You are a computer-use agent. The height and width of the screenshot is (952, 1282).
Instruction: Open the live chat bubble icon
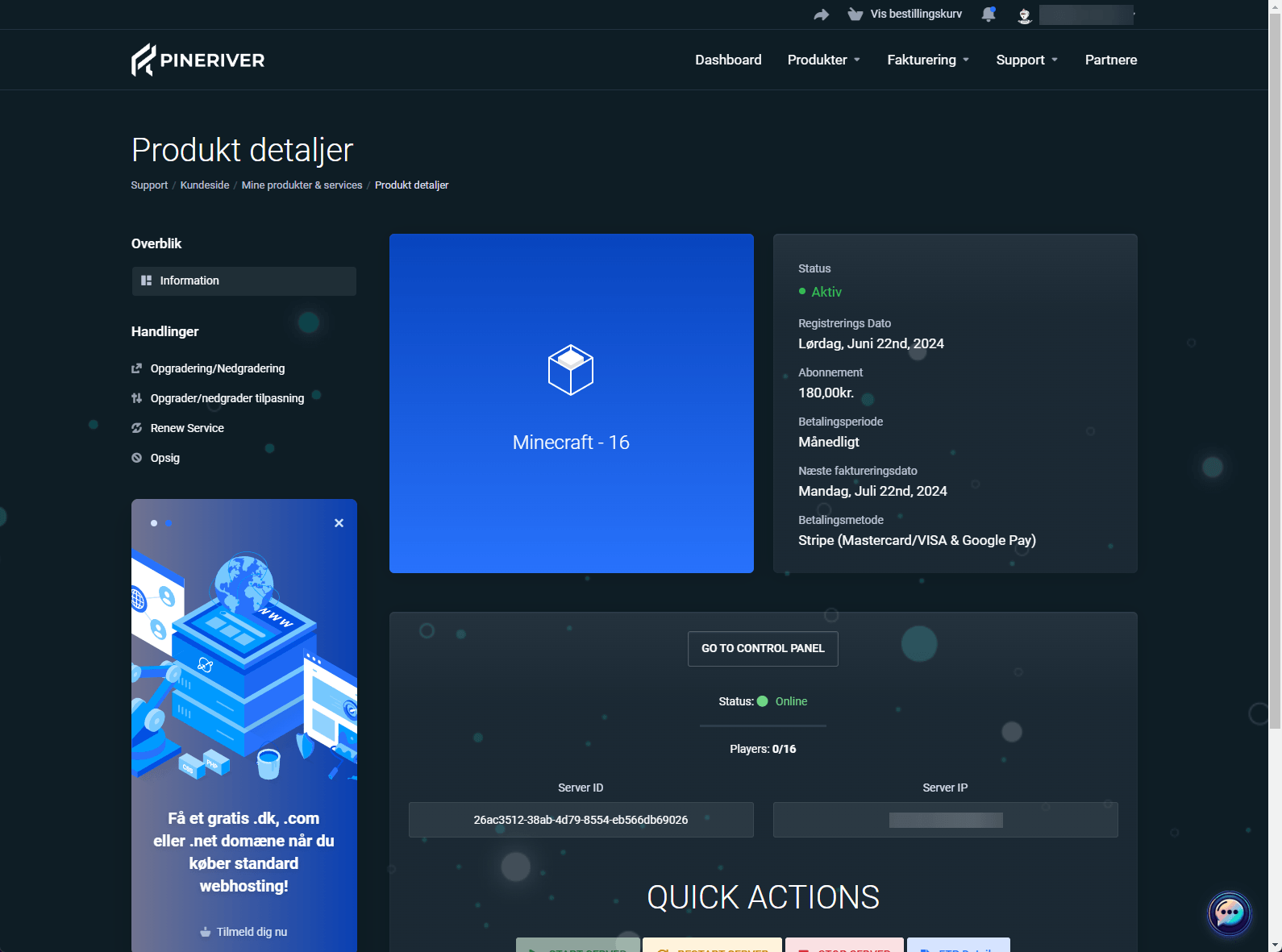[x=1229, y=913]
